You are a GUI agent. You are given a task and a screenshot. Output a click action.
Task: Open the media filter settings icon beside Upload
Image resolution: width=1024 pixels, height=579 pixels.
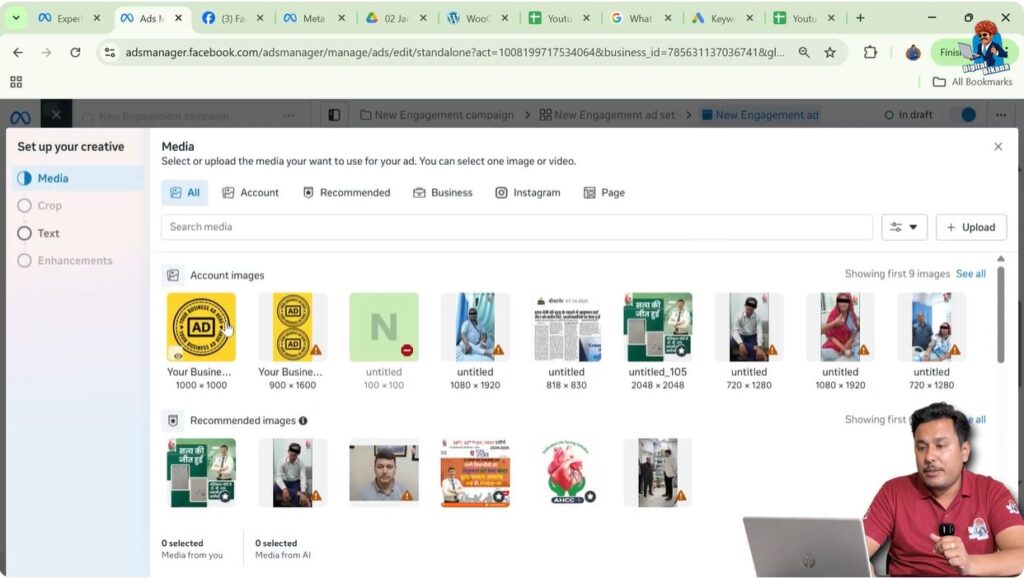click(x=895, y=227)
